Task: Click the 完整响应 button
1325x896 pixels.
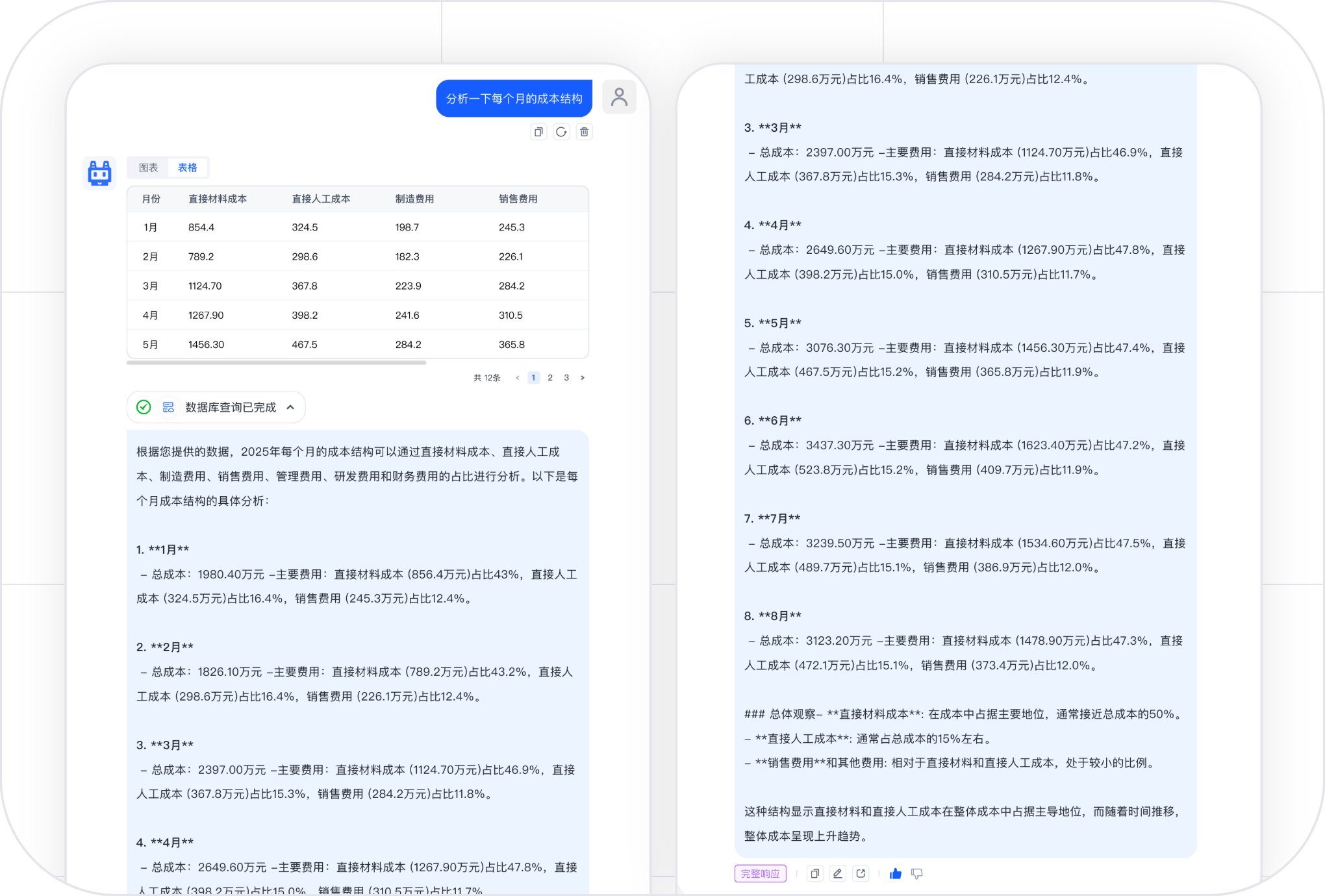Action: point(760,873)
